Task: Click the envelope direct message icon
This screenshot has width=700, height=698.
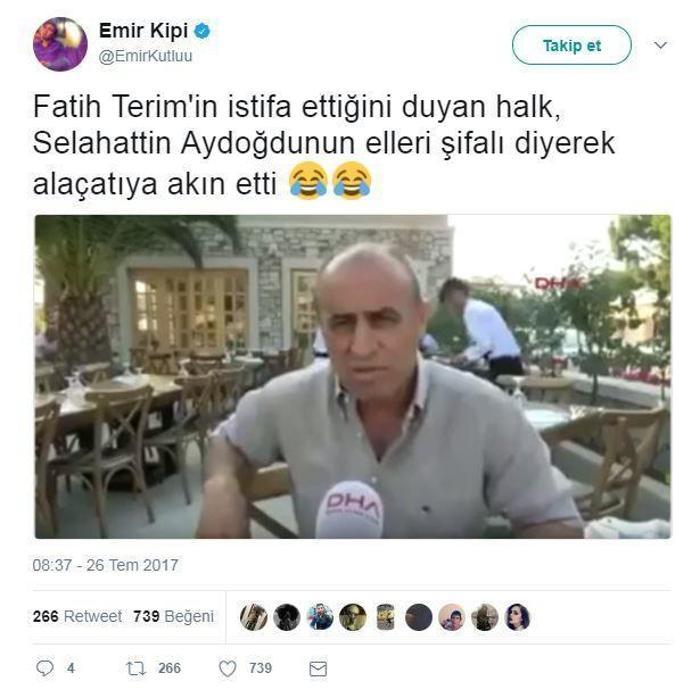Action: [318, 669]
